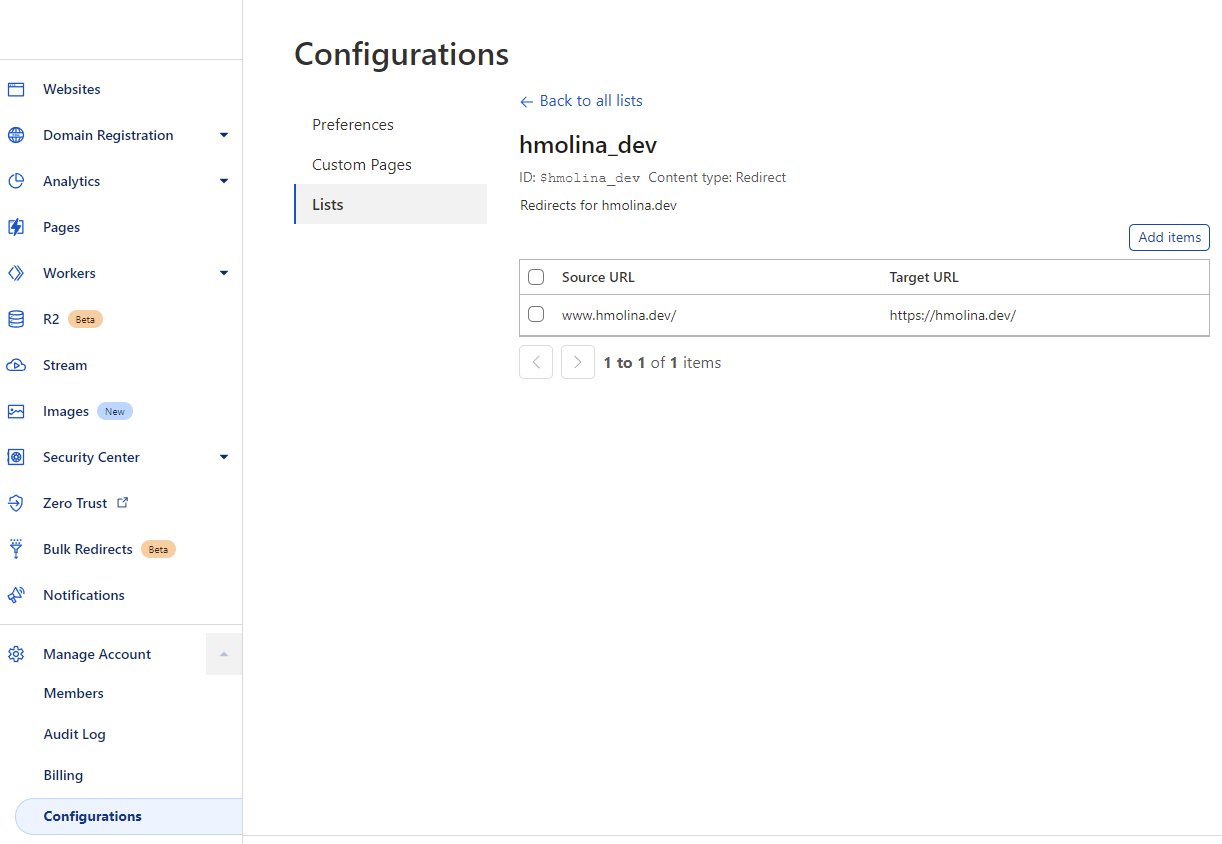This screenshot has width=1222, height=844.
Task: Click the Pages lightning bolt icon
Action: (x=16, y=227)
